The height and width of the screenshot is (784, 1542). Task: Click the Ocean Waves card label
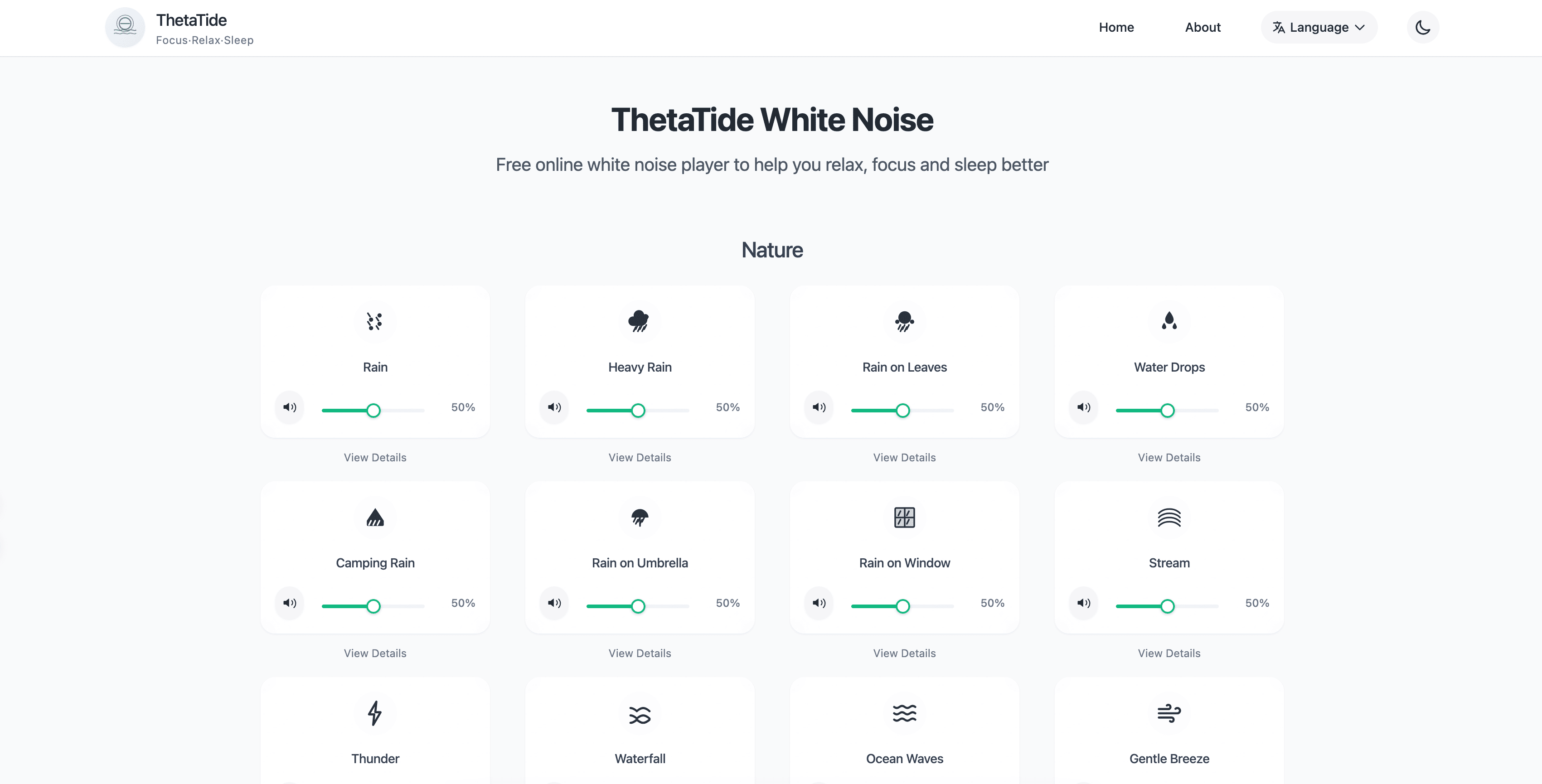904,759
